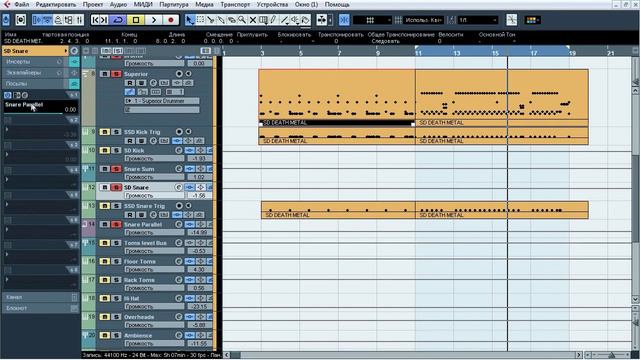The width and height of the screenshot is (640, 360).
Task: Pick the Draw pencil tool
Action: 273,20
